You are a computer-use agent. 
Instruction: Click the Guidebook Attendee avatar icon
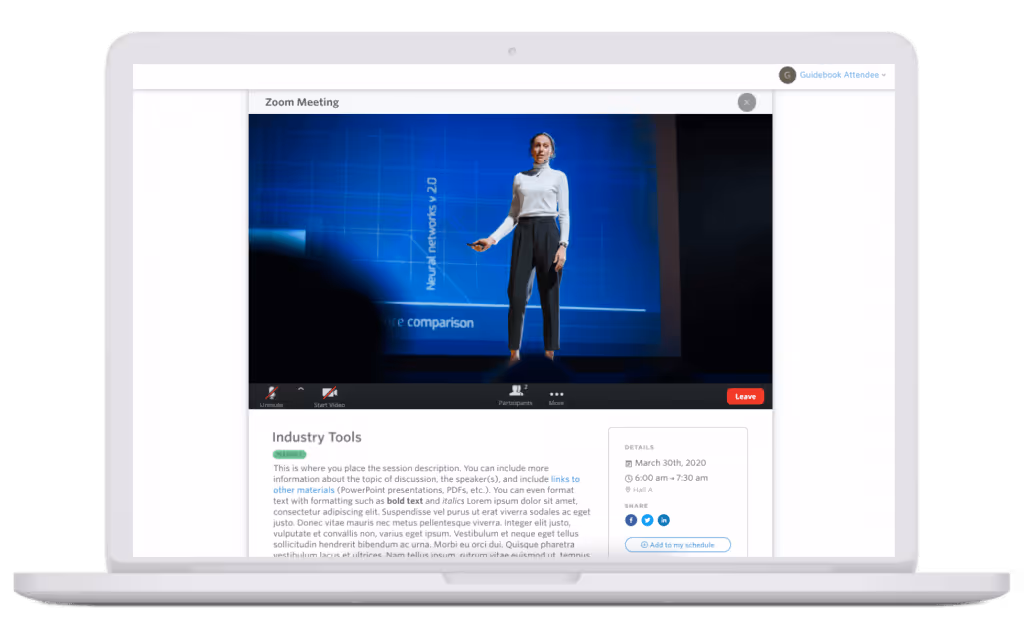coord(788,75)
